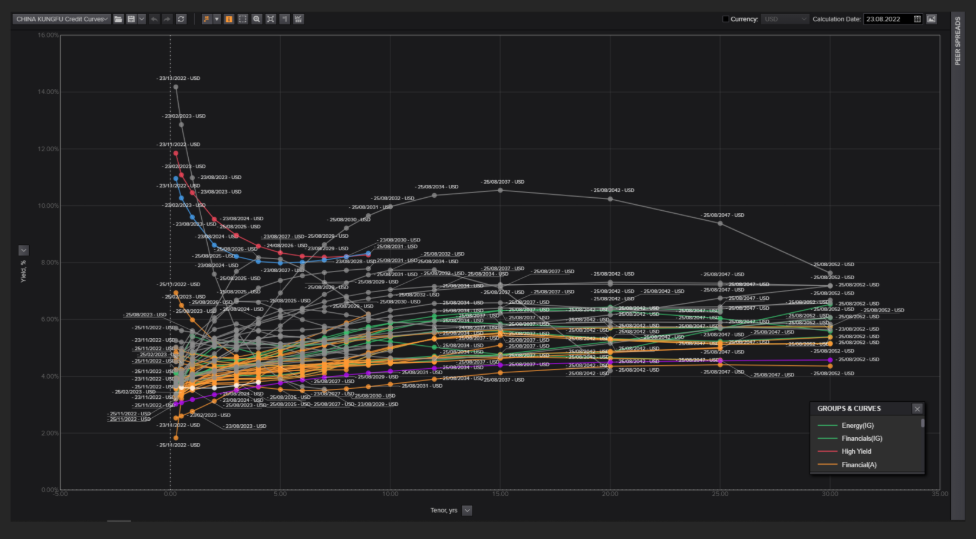Enable the Currency checkbox
Viewport: 976px width, 539px height.
coord(726,19)
